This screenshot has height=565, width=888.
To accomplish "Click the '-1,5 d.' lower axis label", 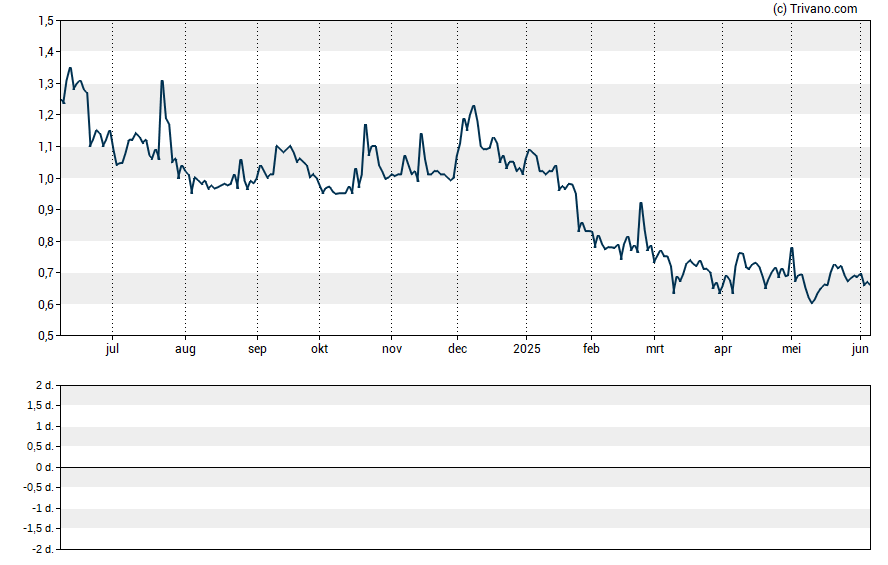I will click(x=39, y=528).
